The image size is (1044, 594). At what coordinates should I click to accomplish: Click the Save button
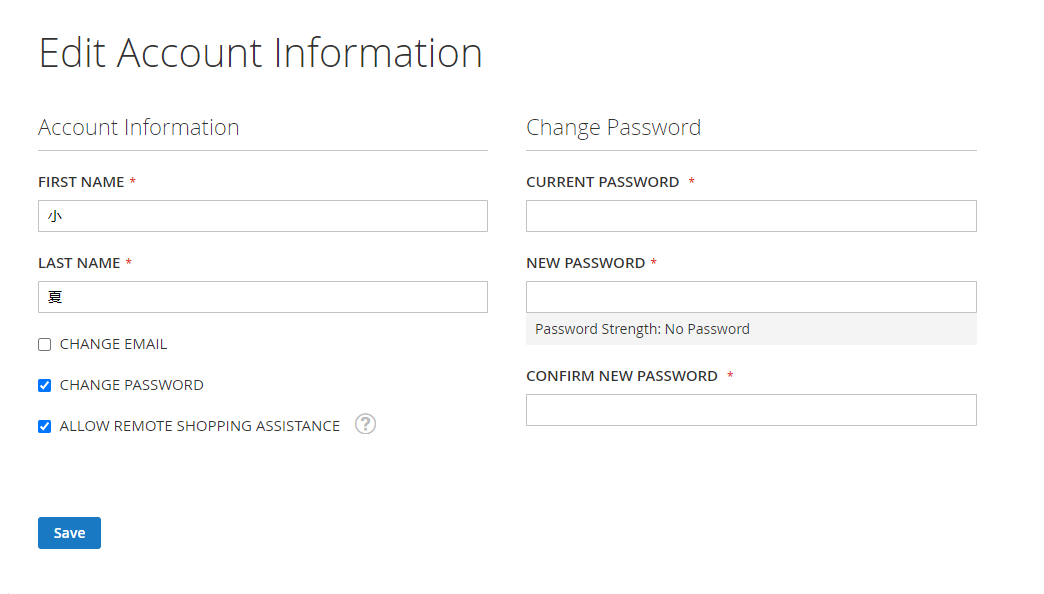point(69,533)
